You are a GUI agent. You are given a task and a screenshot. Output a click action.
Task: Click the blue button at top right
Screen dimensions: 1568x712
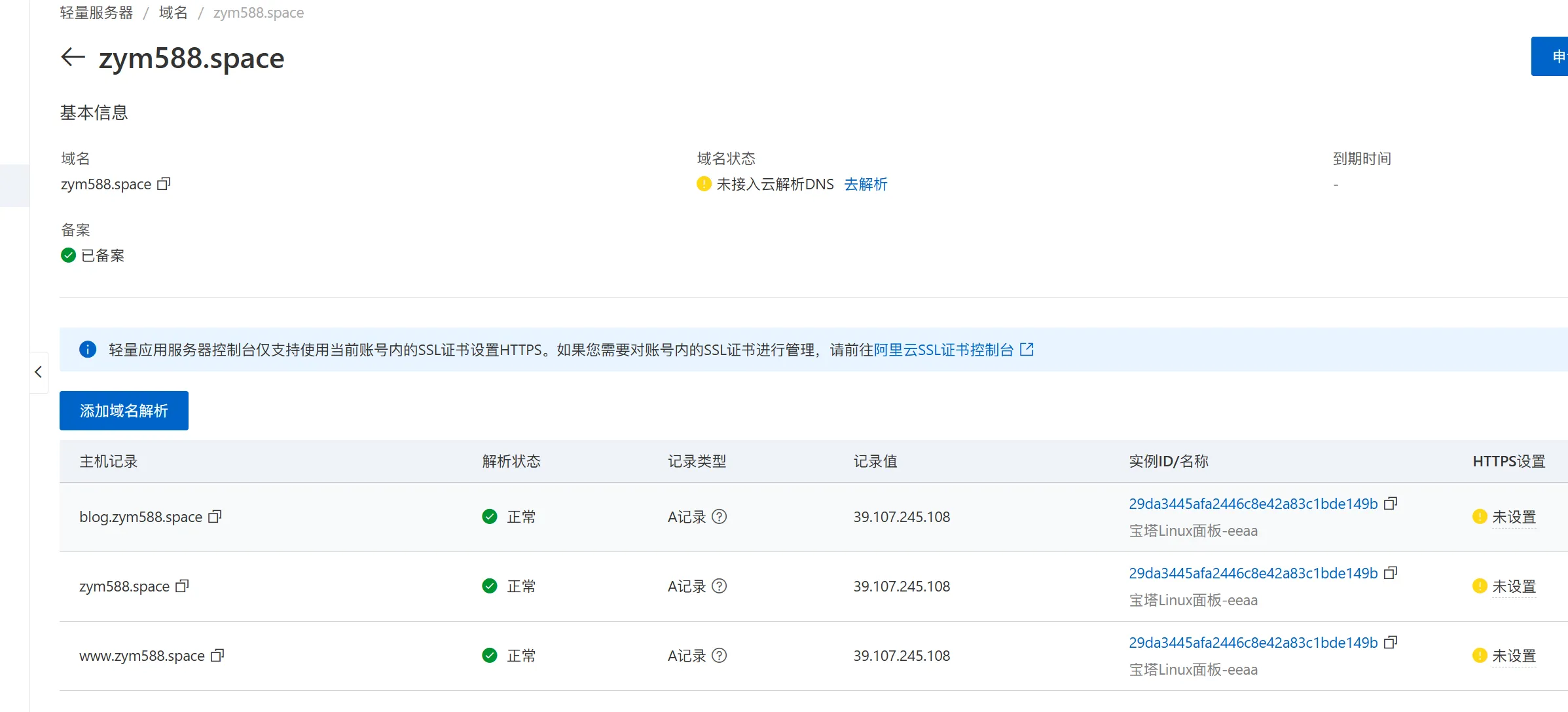coord(1550,56)
